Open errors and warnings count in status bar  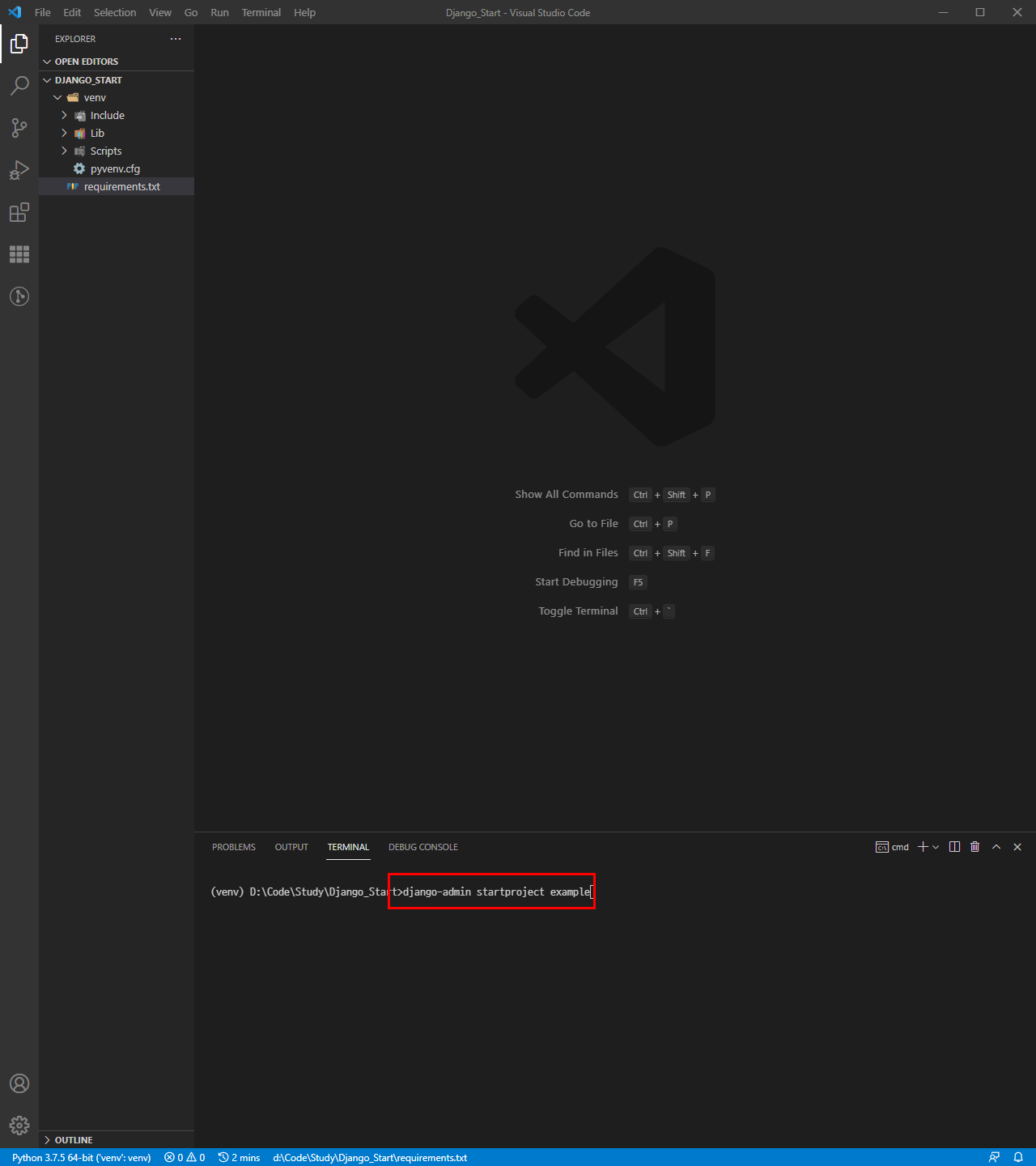[x=185, y=1157]
